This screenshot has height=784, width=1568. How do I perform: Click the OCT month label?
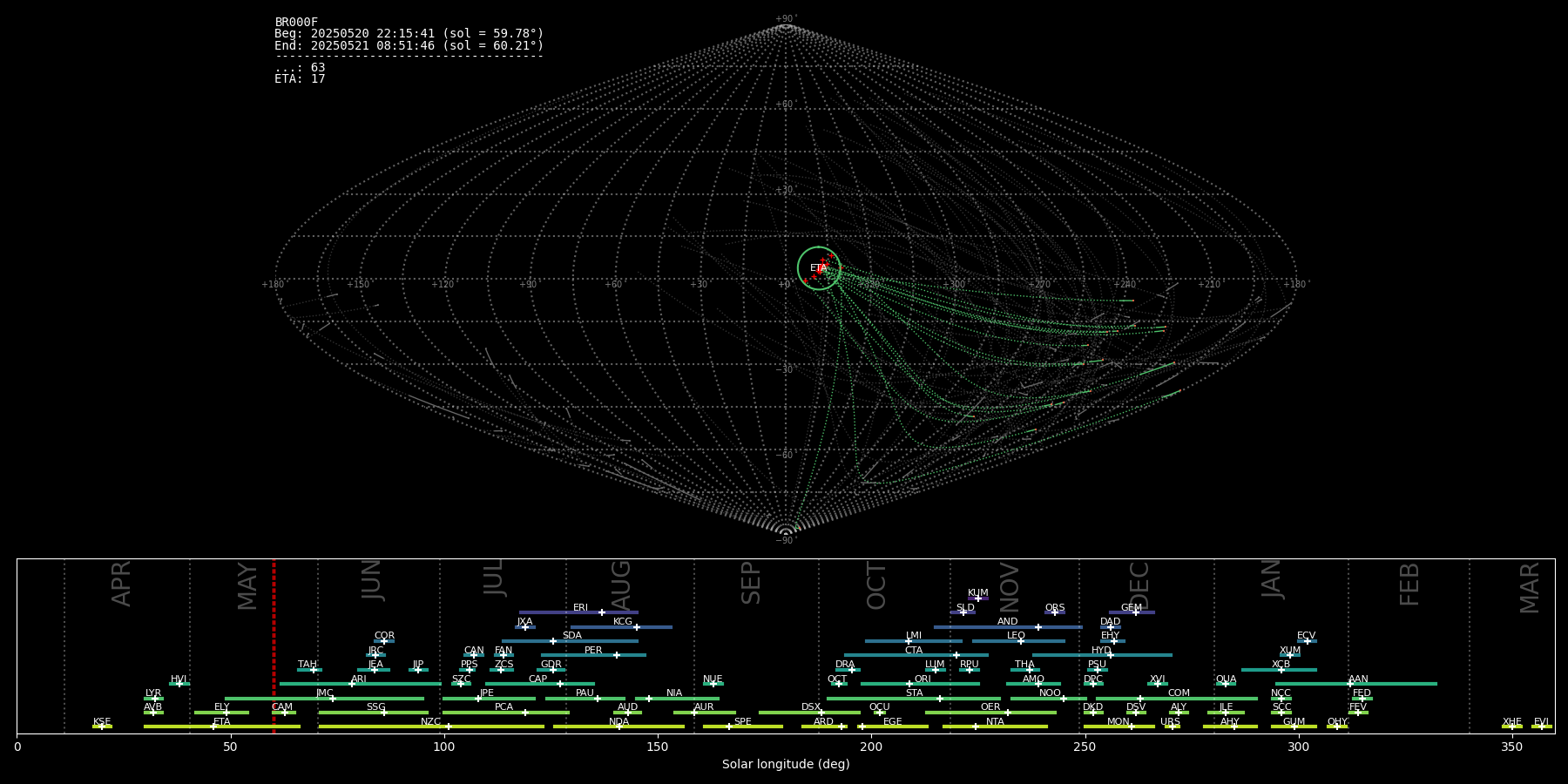(877, 585)
